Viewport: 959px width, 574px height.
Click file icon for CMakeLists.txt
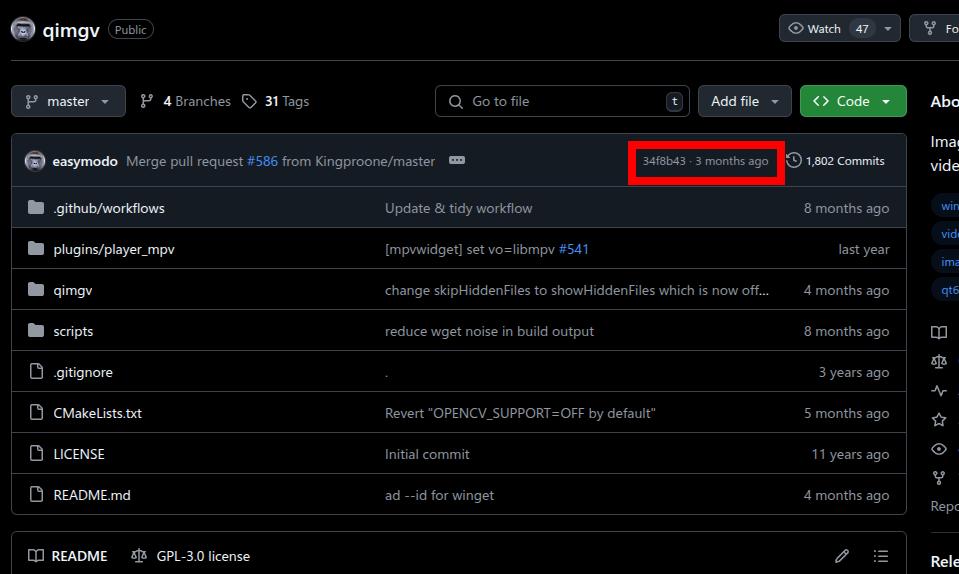point(36,413)
